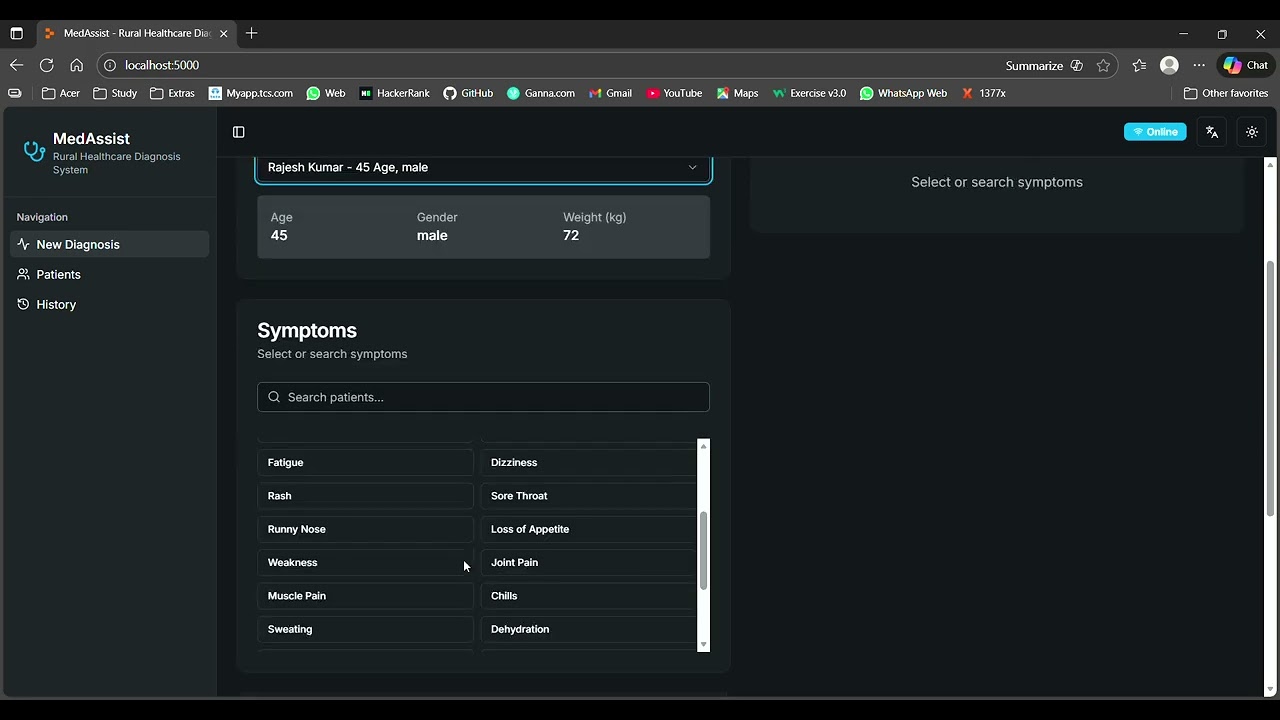Image resolution: width=1280 pixels, height=720 pixels.
Task: Click the symptom list scroll down arrow
Action: [703, 645]
